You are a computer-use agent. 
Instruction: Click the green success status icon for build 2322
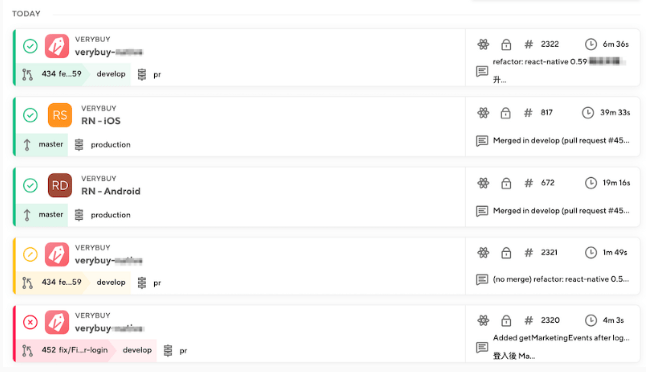tap(30, 46)
